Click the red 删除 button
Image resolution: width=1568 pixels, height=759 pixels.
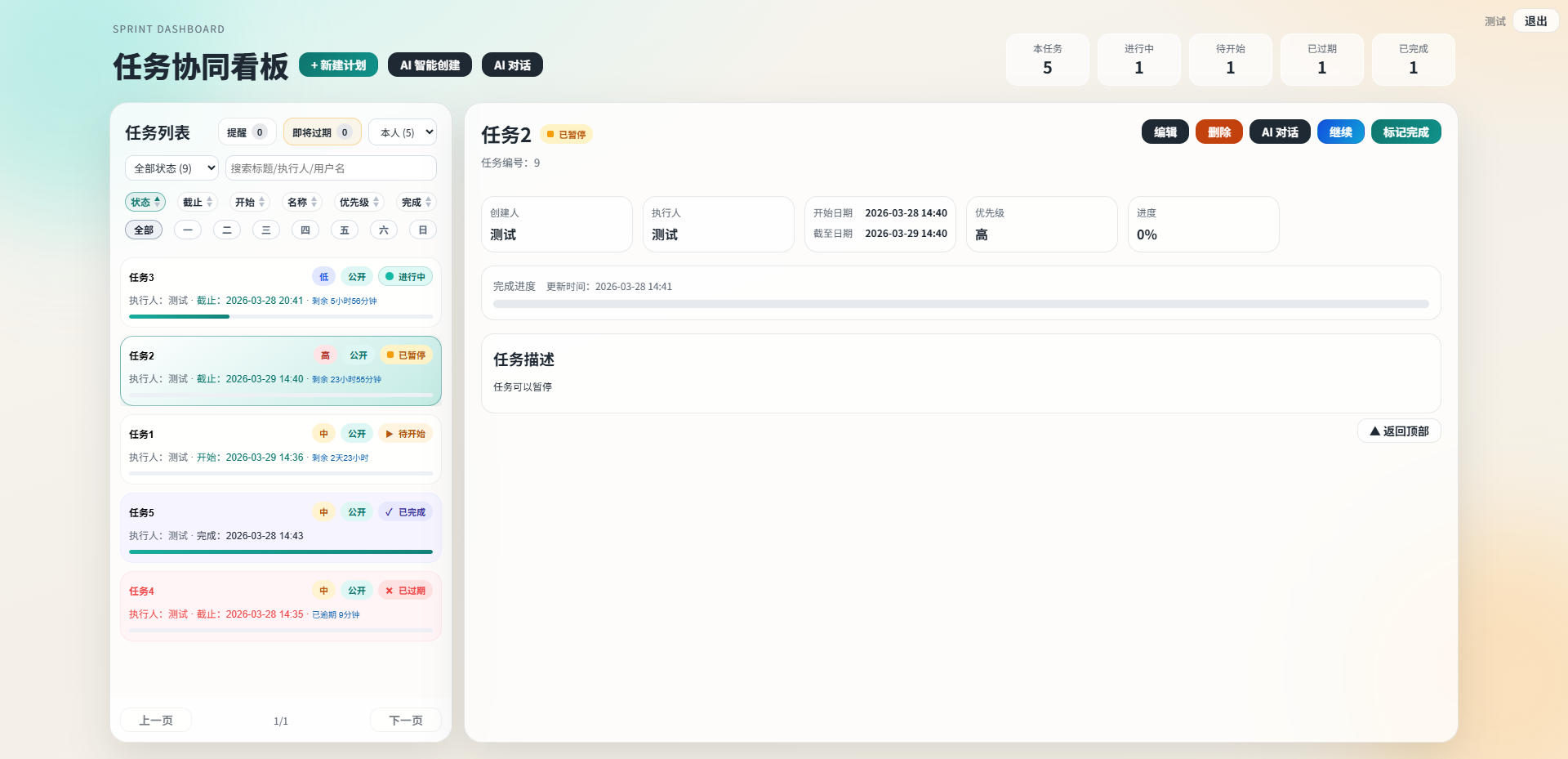1218,132
